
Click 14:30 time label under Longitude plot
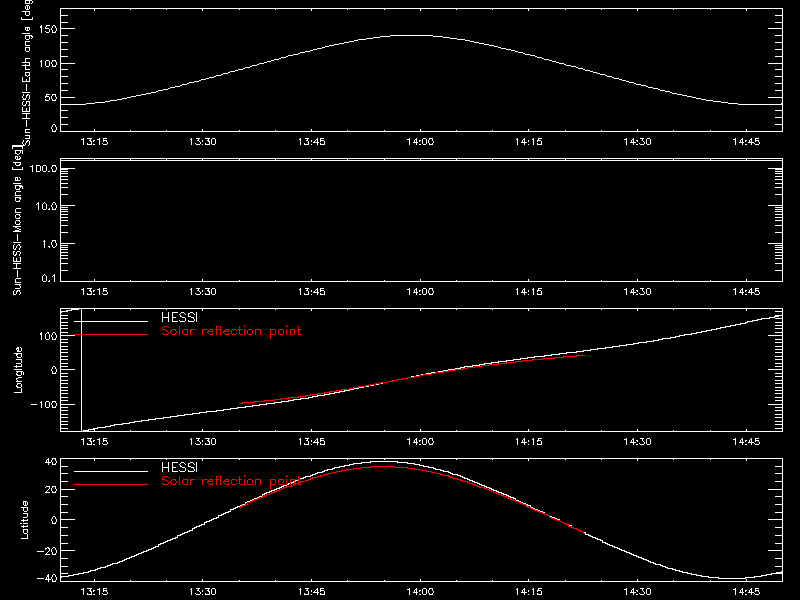tap(637, 442)
